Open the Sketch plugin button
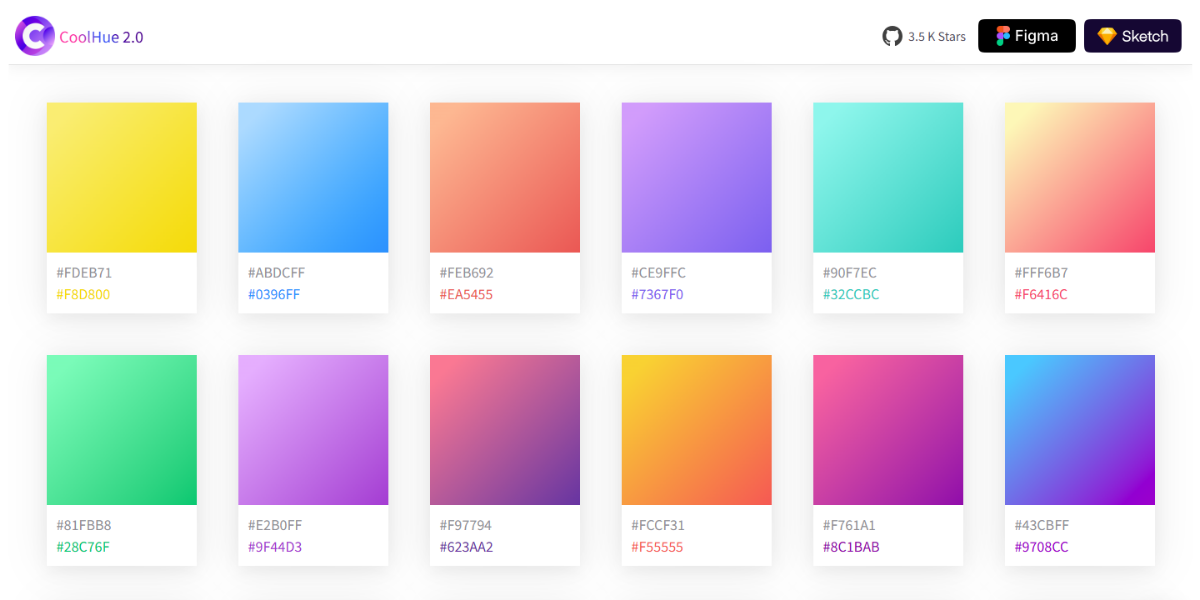Viewport: 1200px width, 600px height. click(x=1132, y=35)
